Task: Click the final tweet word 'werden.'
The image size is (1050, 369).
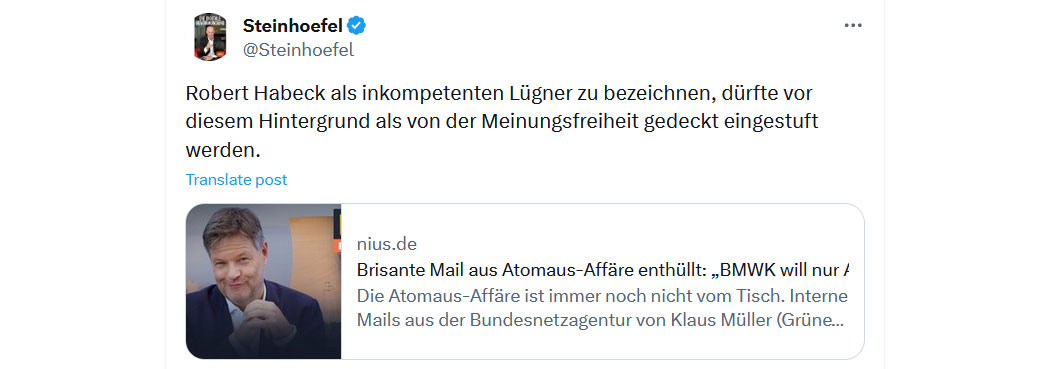Action: (x=222, y=151)
